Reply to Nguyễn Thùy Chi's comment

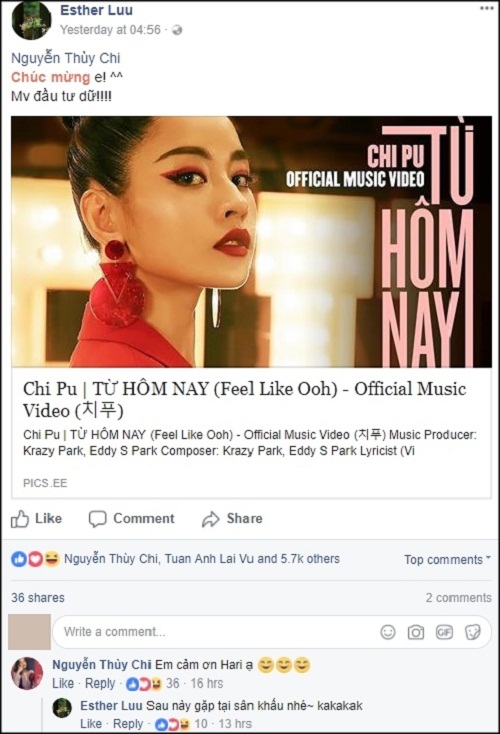(x=100, y=683)
